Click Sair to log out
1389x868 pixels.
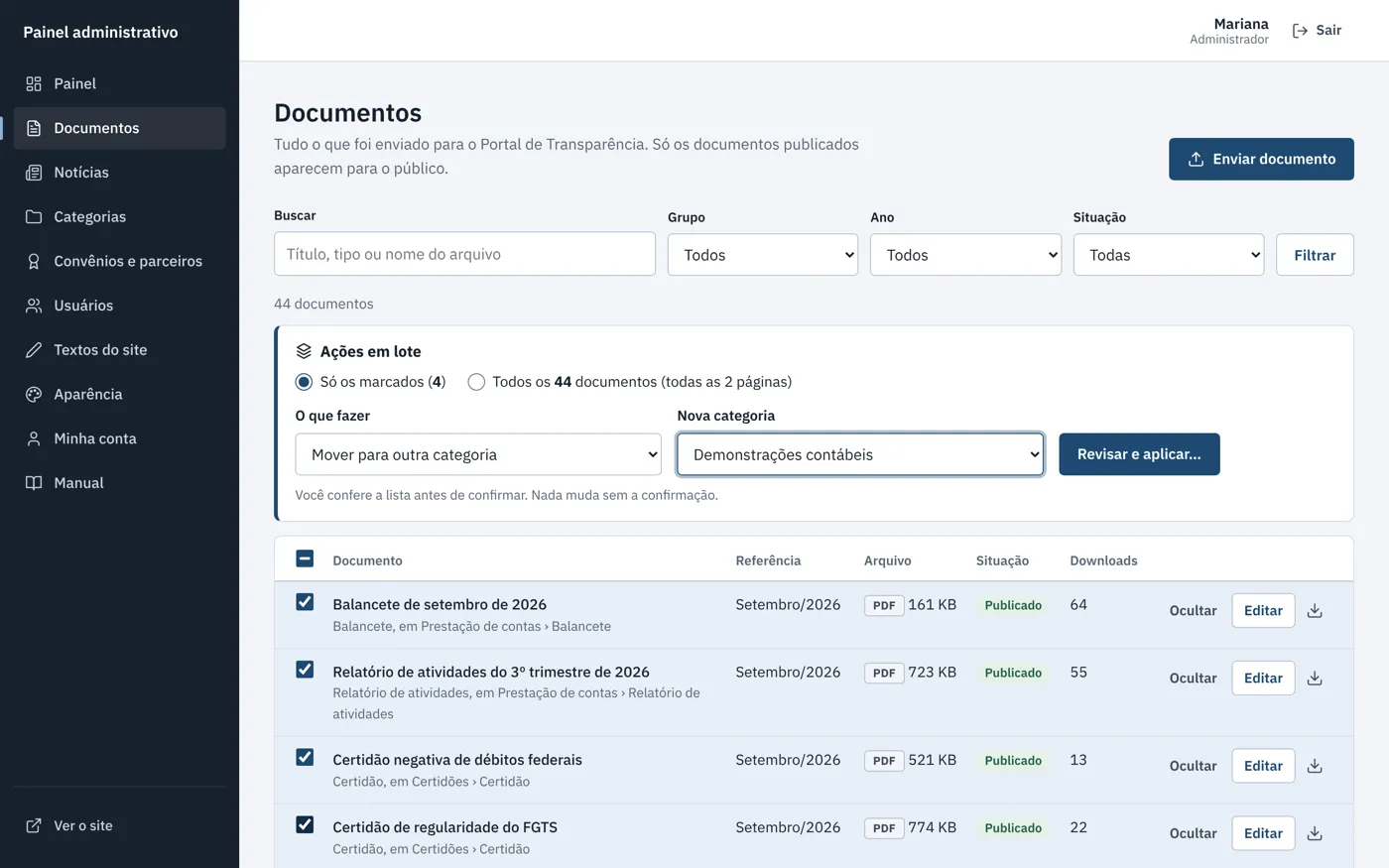[1317, 31]
